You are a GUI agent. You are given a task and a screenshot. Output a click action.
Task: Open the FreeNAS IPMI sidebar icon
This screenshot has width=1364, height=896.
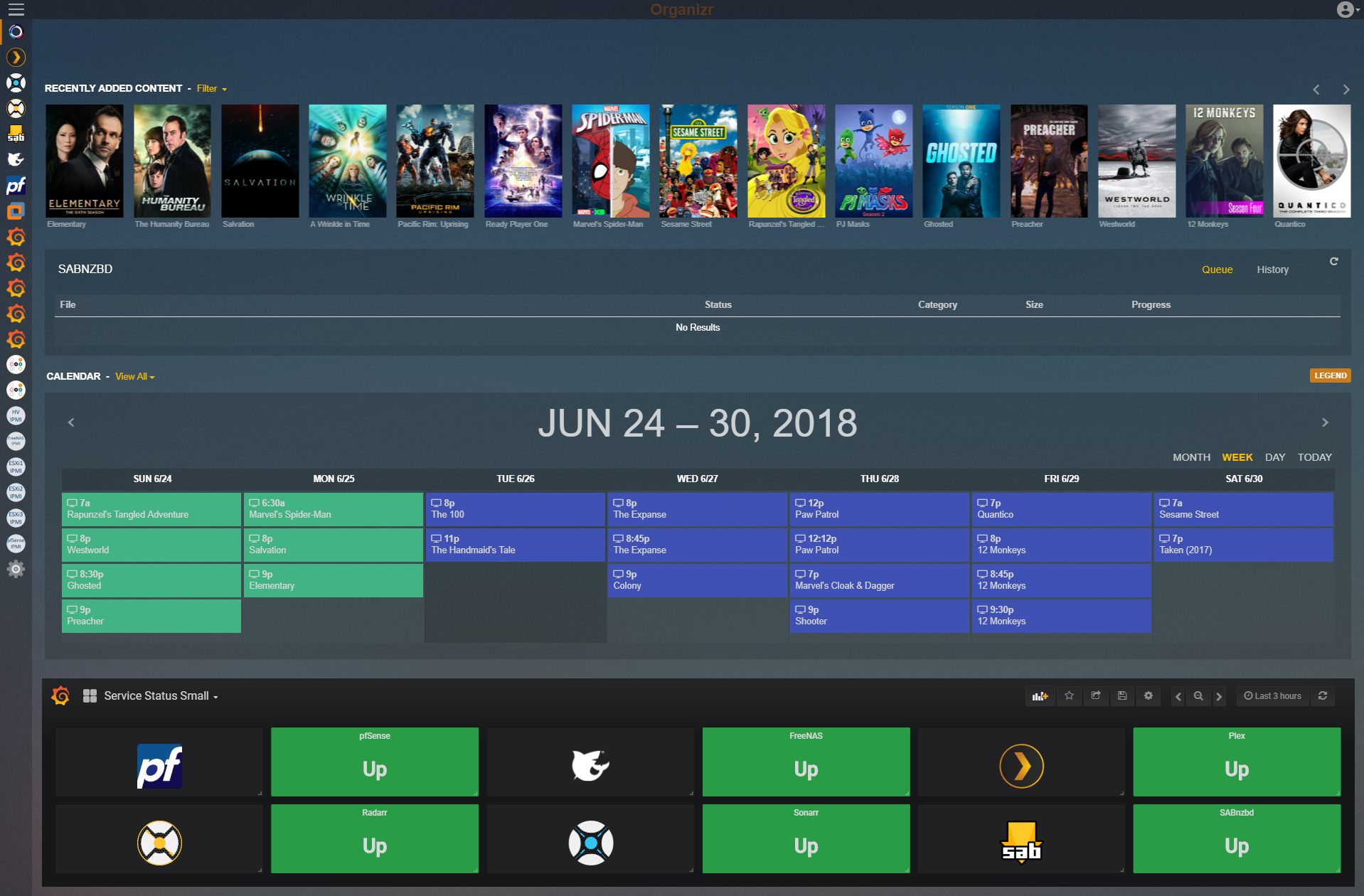(16, 441)
